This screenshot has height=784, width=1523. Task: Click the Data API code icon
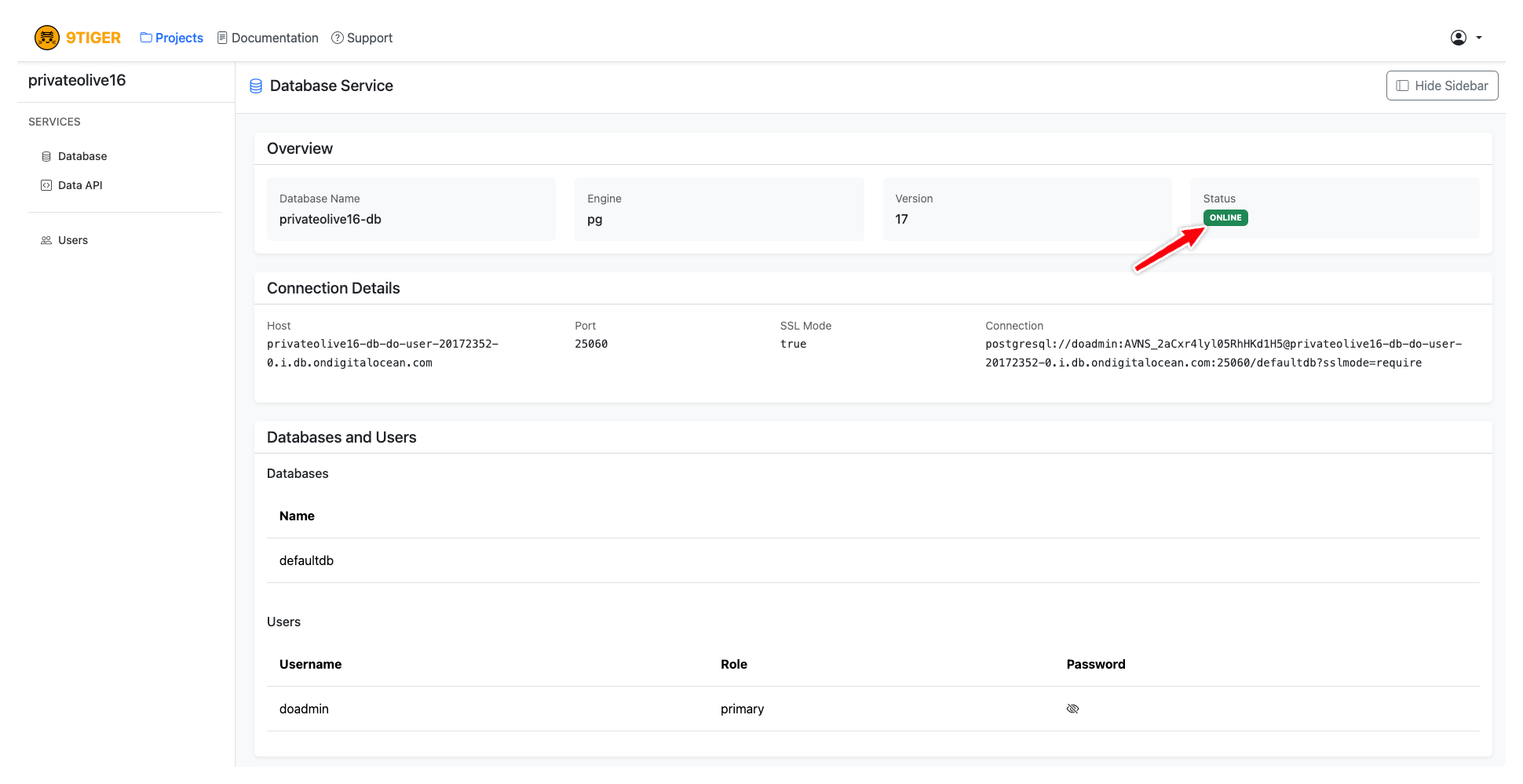click(46, 185)
